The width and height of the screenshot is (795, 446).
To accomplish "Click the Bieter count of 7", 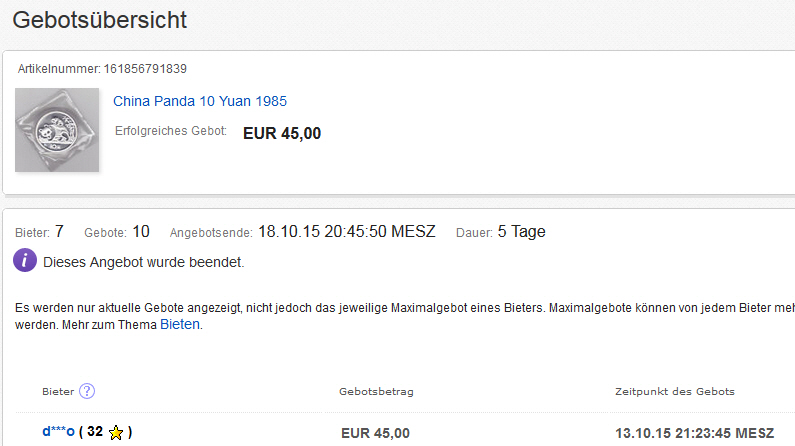I will (x=59, y=232).
